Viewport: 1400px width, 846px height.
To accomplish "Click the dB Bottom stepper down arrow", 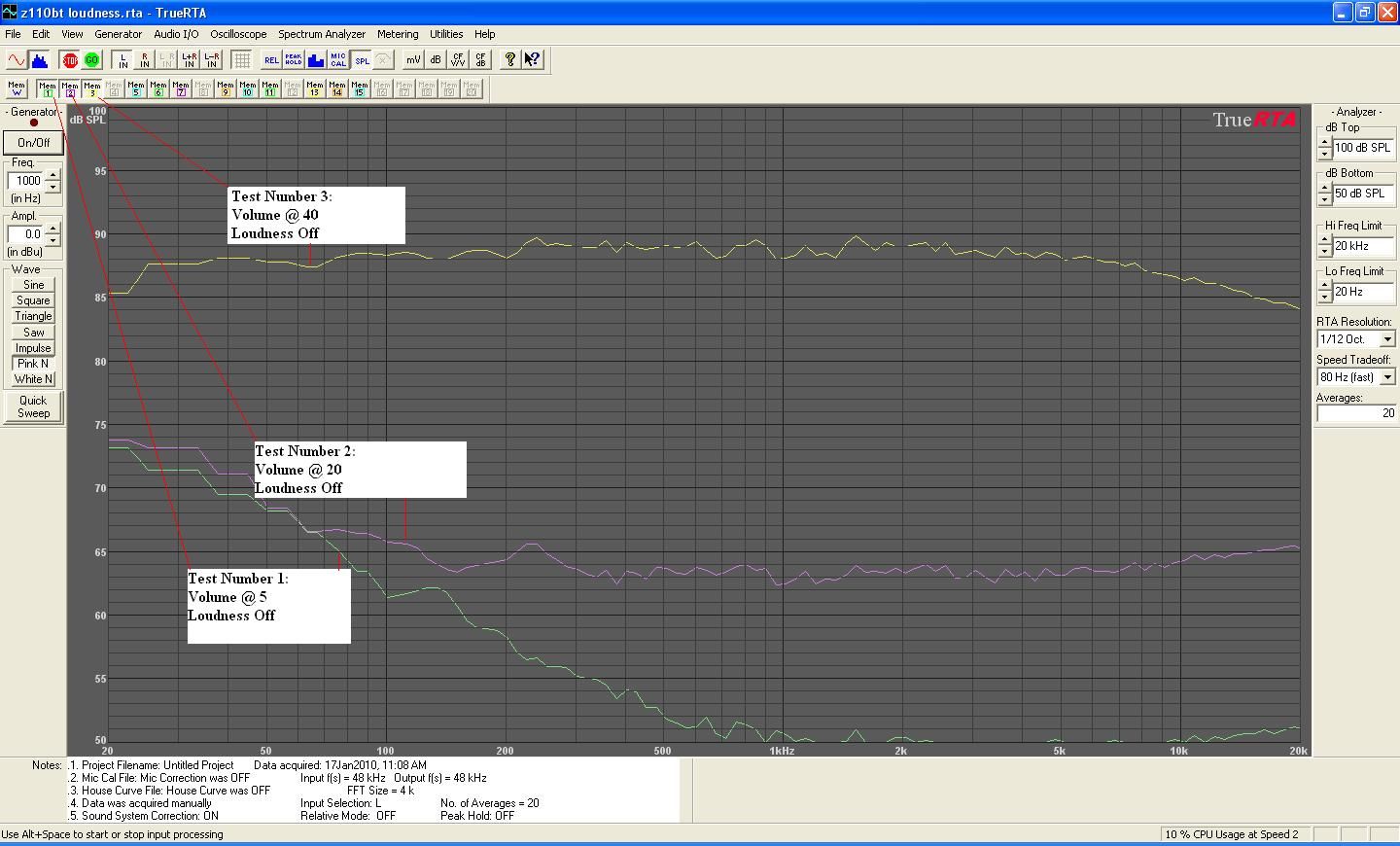I will (1324, 199).
